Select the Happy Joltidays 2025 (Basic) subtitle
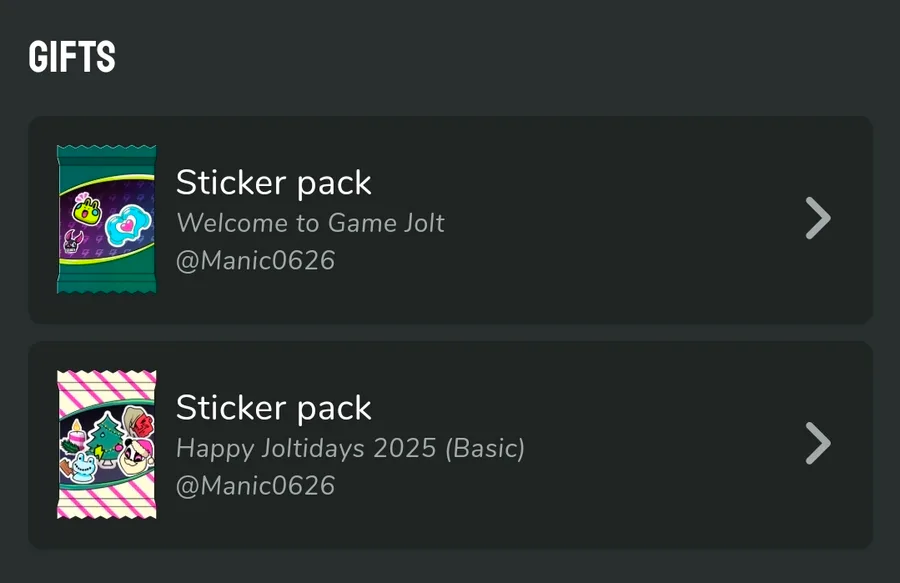The image size is (900, 583). tap(350, 447)
